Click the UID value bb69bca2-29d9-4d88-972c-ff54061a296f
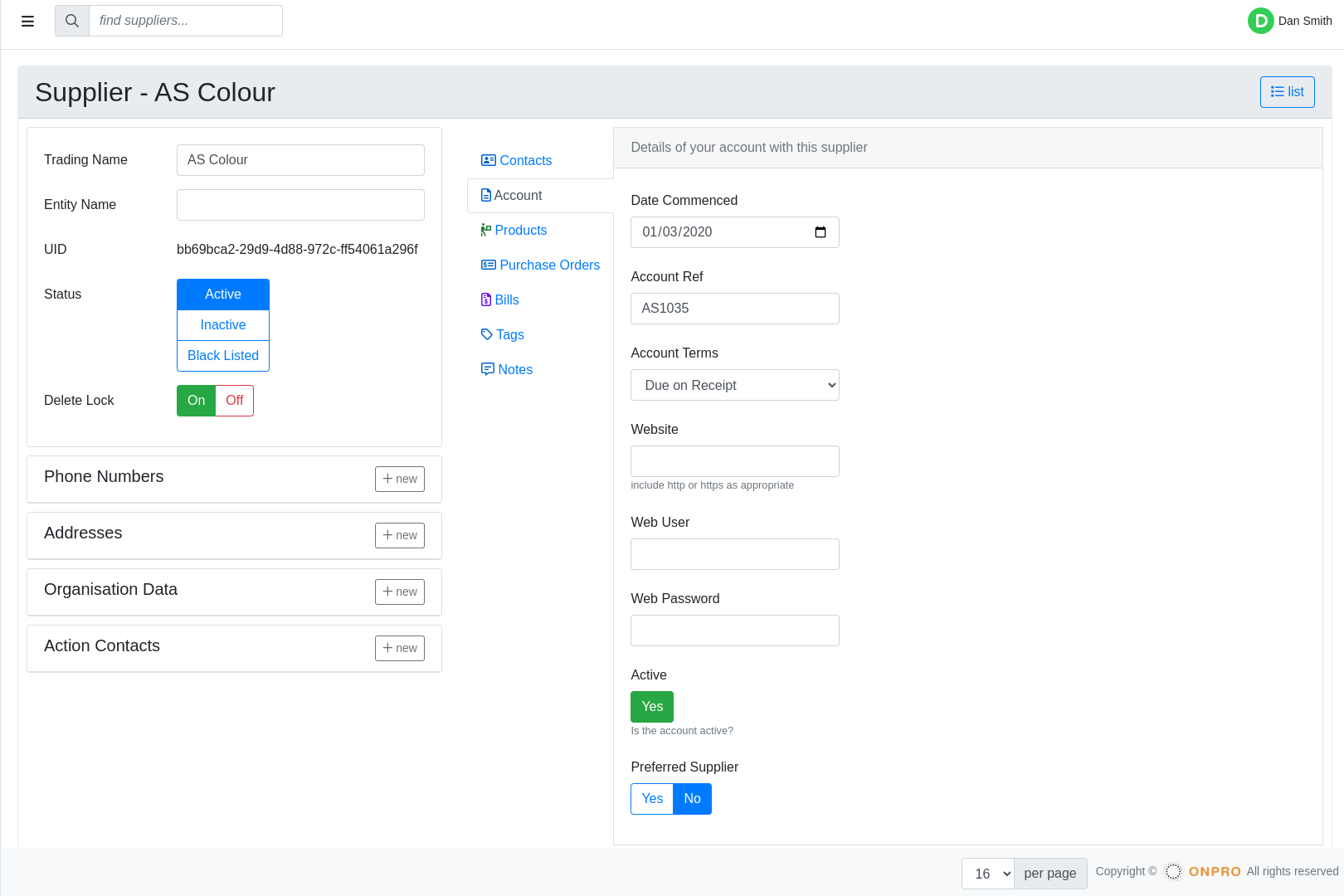1344x896 pixels. [297, 250]
